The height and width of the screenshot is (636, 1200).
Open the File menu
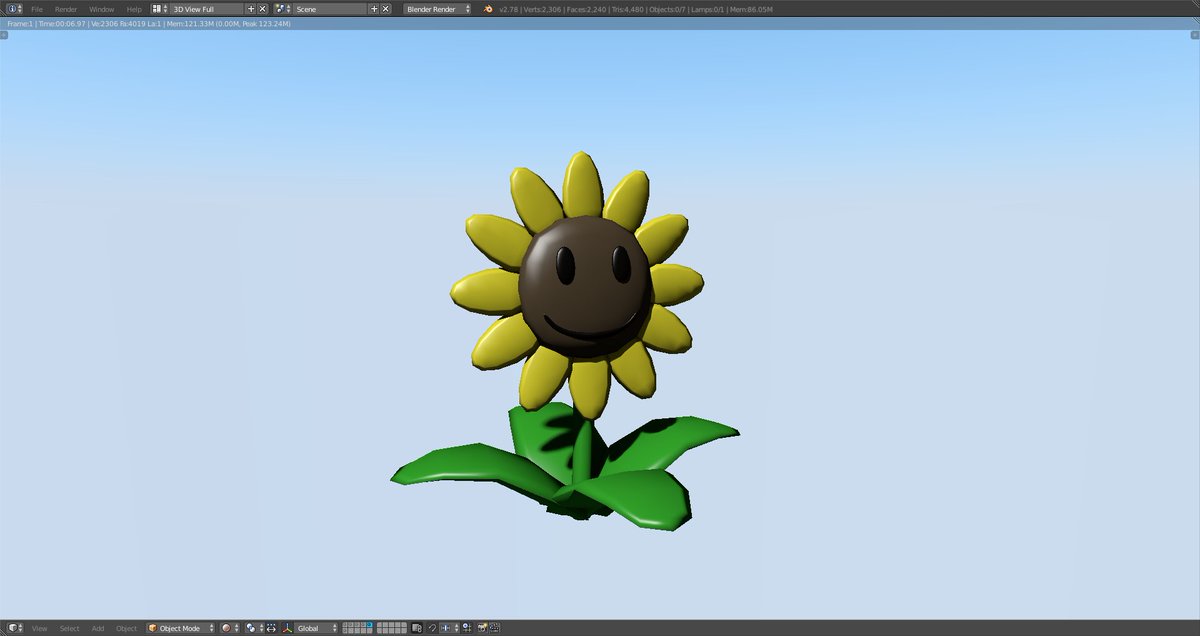(36, 9)
